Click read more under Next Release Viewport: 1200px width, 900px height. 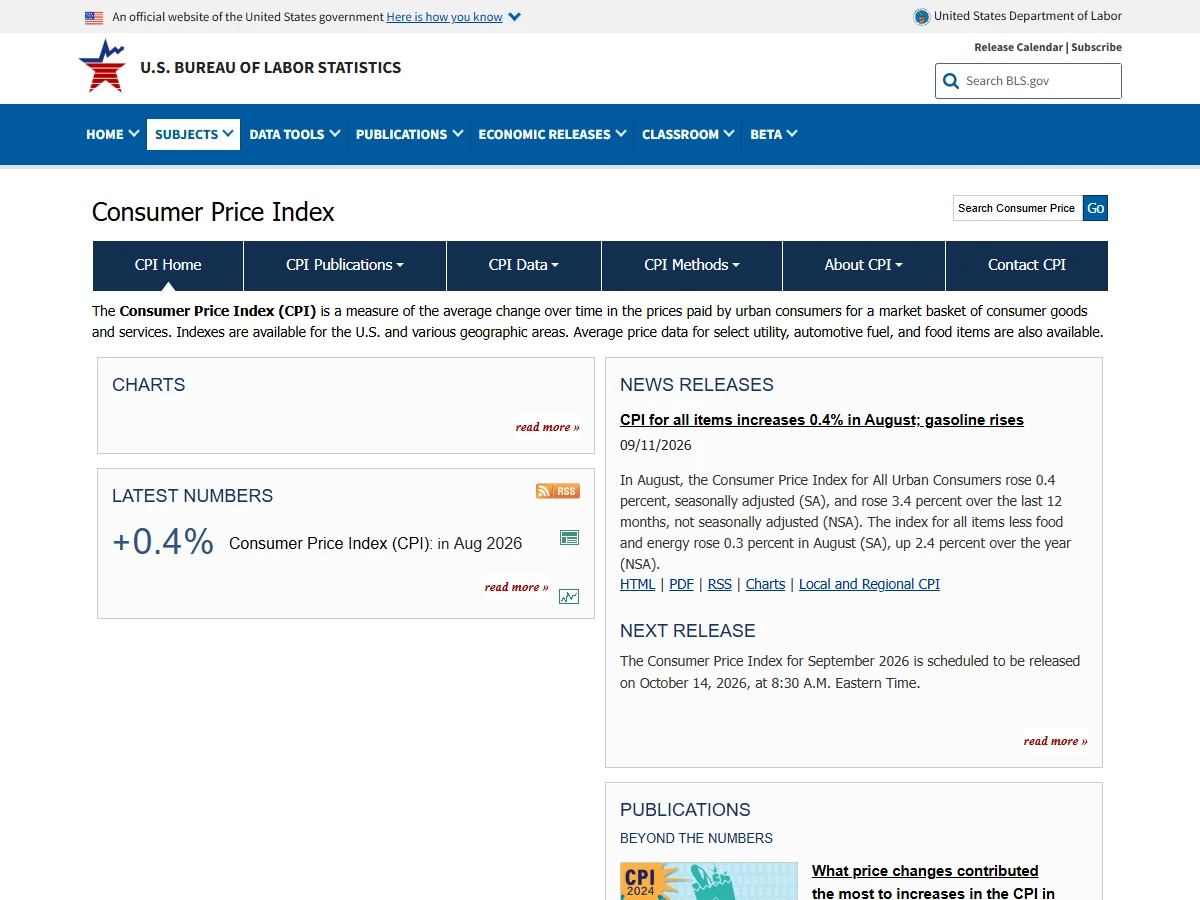pyautogui.click(x=1055, y=741)
